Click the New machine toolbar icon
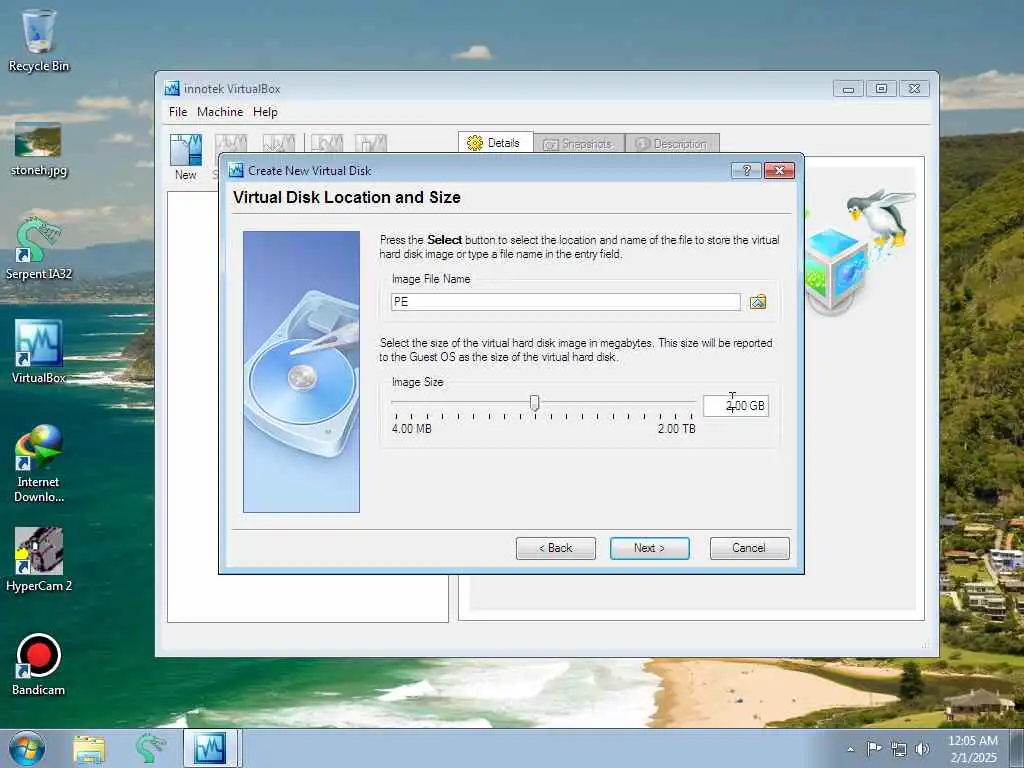The width and height of the screenshot is (1024, 768). tap(185, 157)
